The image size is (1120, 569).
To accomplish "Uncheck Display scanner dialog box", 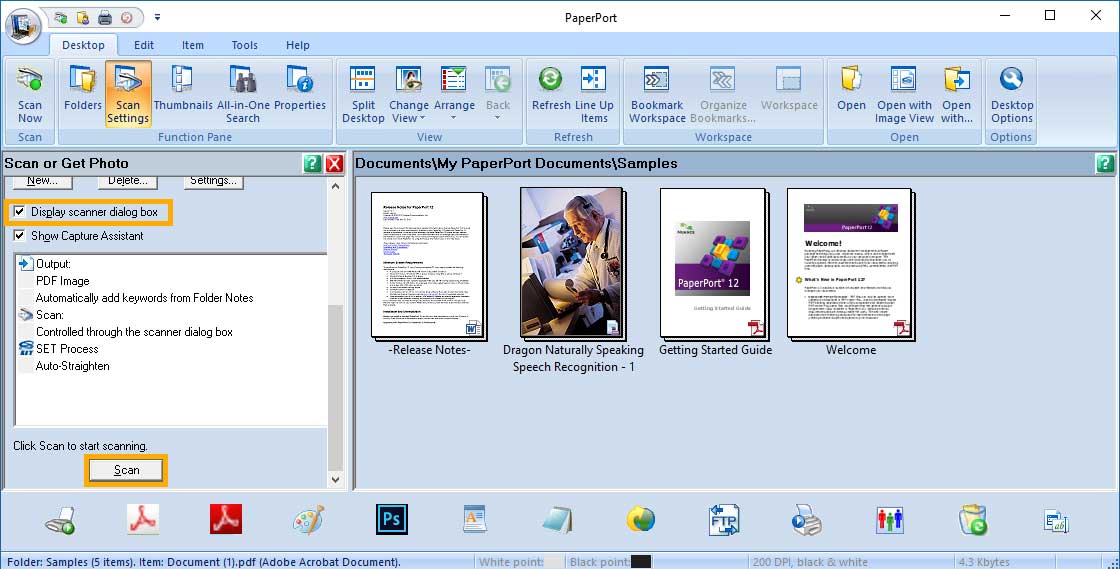I will coord(19,211).
